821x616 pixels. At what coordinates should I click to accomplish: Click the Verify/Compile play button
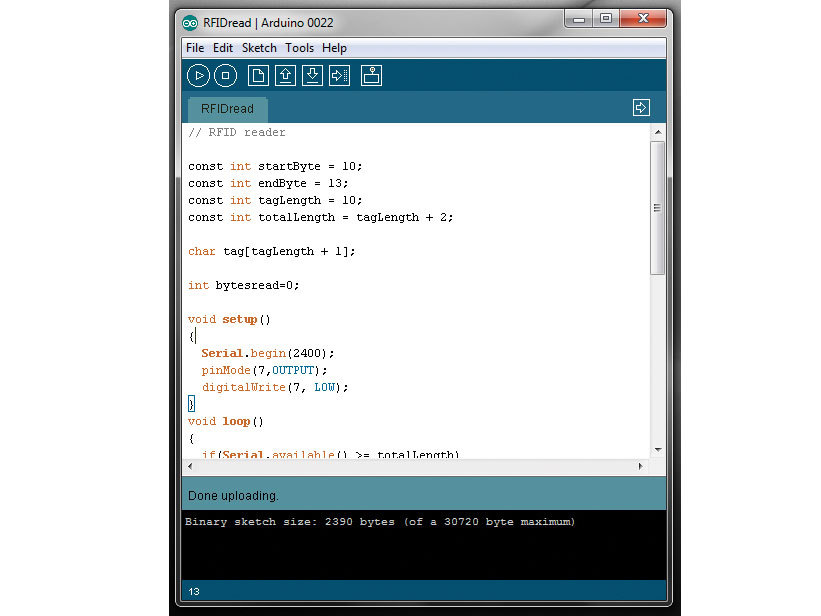pos(198,76)
